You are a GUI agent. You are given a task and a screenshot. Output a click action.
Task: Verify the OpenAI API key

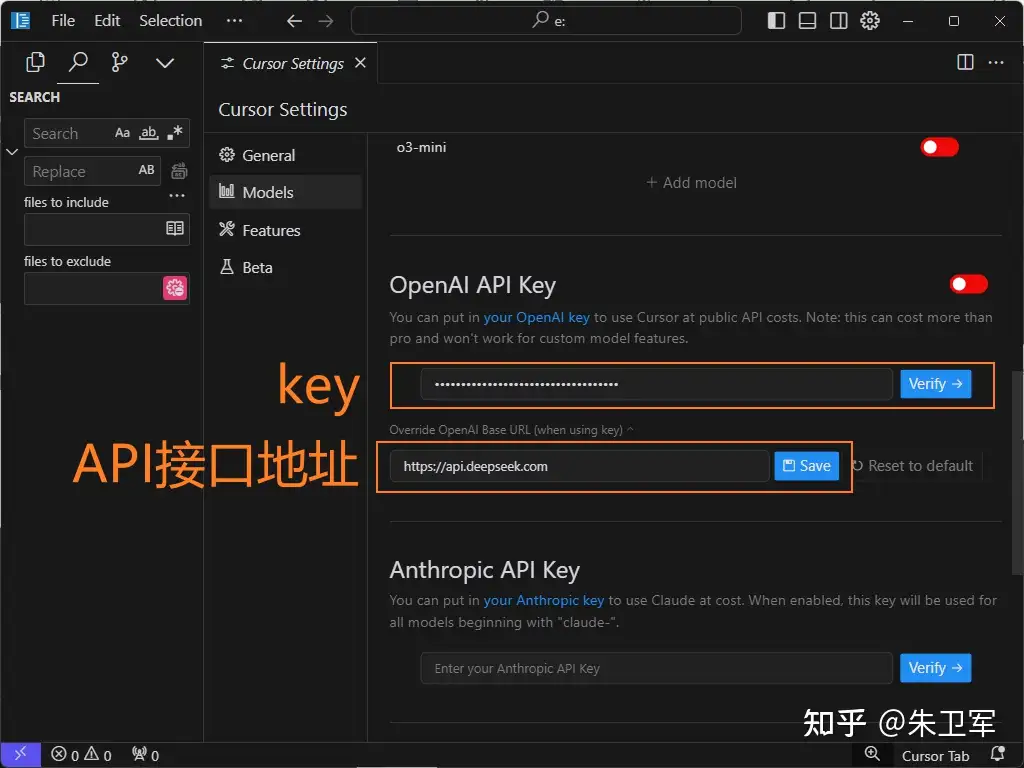[935, 384]
